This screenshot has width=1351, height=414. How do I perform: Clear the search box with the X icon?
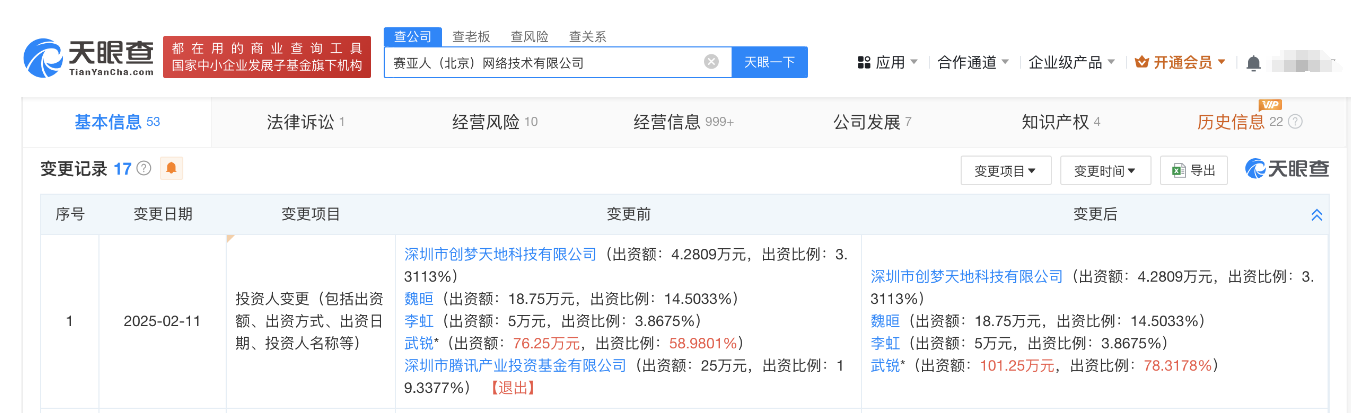[711, 62]
